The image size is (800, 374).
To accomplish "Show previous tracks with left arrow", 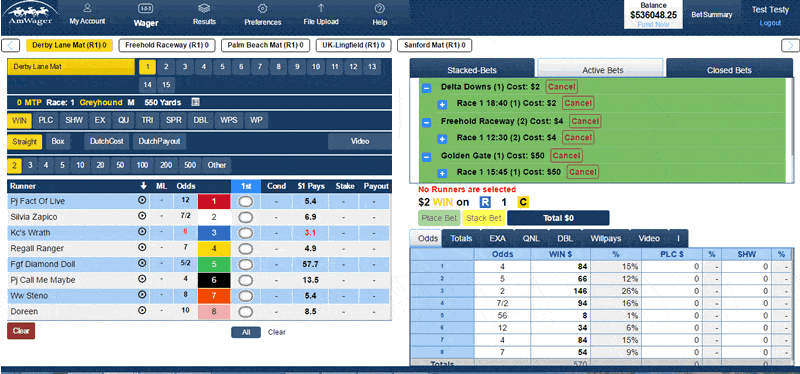I will pos(11,45).
